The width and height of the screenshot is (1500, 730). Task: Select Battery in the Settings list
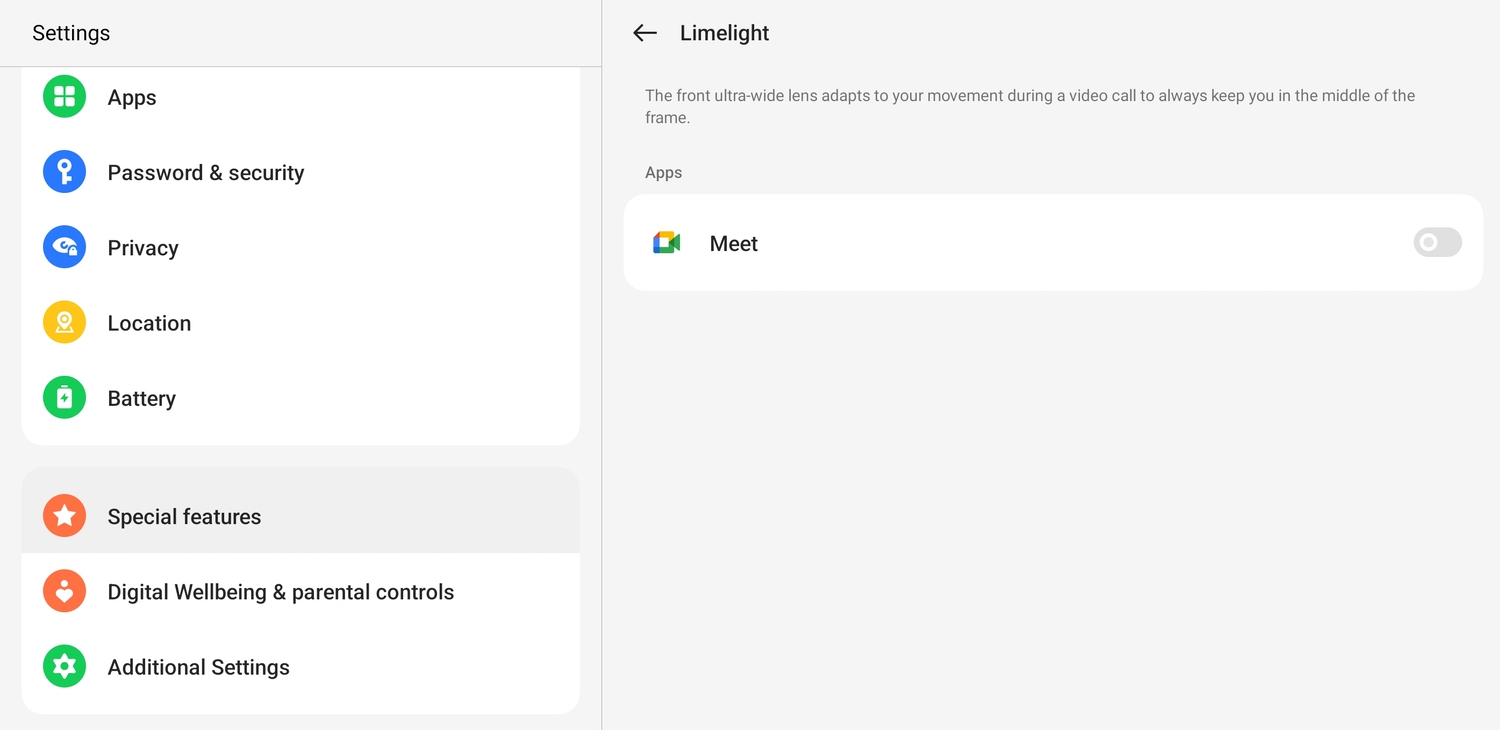click(x=141, y=397)
